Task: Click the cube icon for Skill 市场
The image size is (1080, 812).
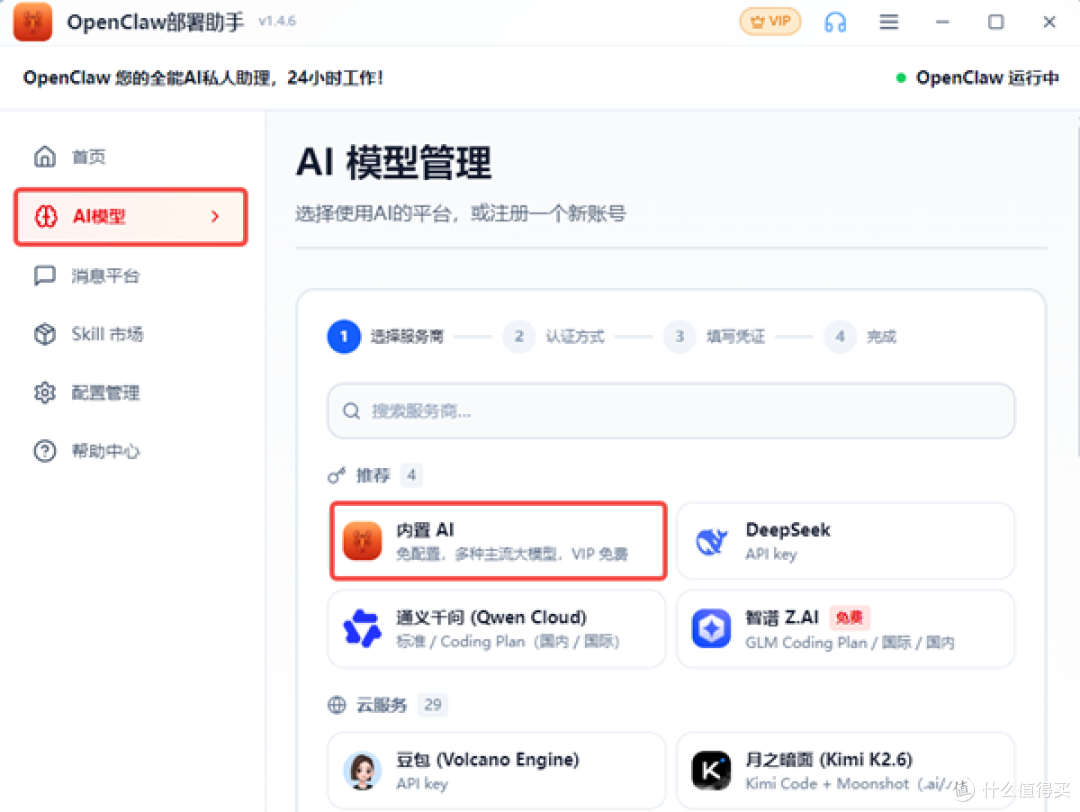Action: pyautogui.click(x=45, y=334)
